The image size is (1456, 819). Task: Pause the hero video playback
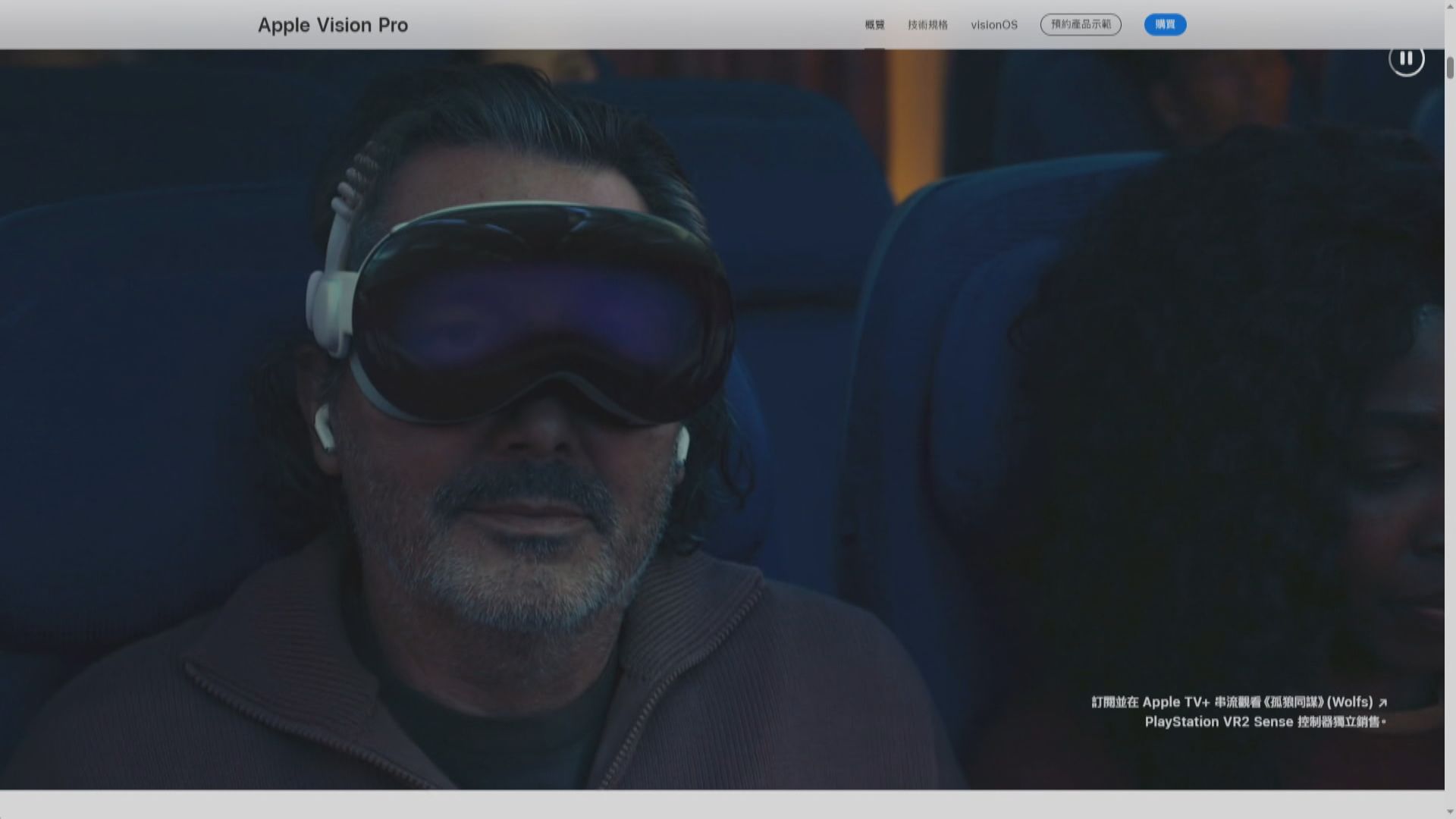pyautogui.click(x=1406, y=58)
